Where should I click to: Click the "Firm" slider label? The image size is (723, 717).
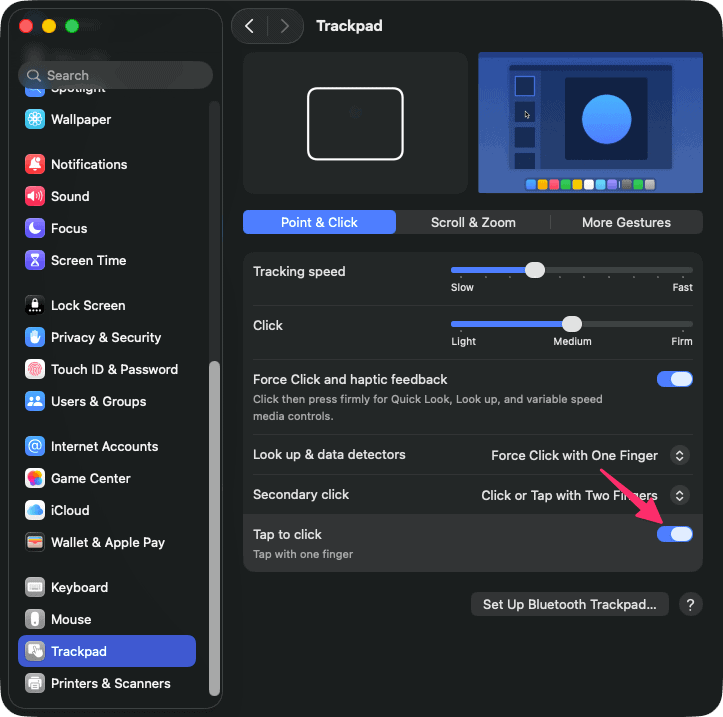pyautogui.click(x=682, y=341)
